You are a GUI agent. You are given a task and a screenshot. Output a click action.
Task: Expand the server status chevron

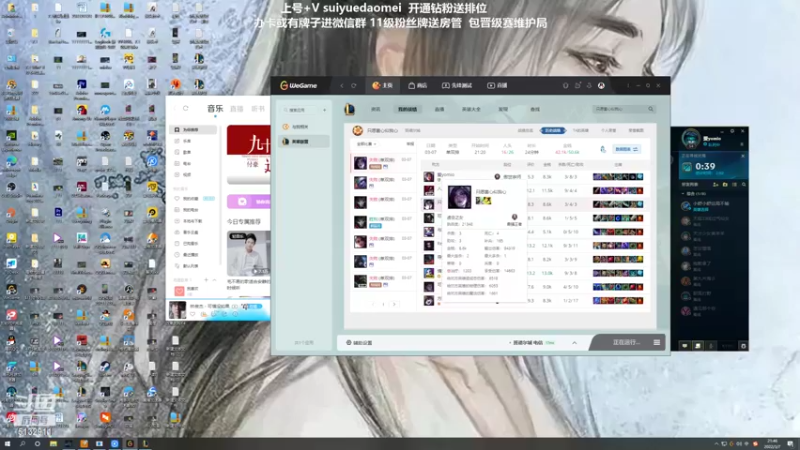(574, 343)
